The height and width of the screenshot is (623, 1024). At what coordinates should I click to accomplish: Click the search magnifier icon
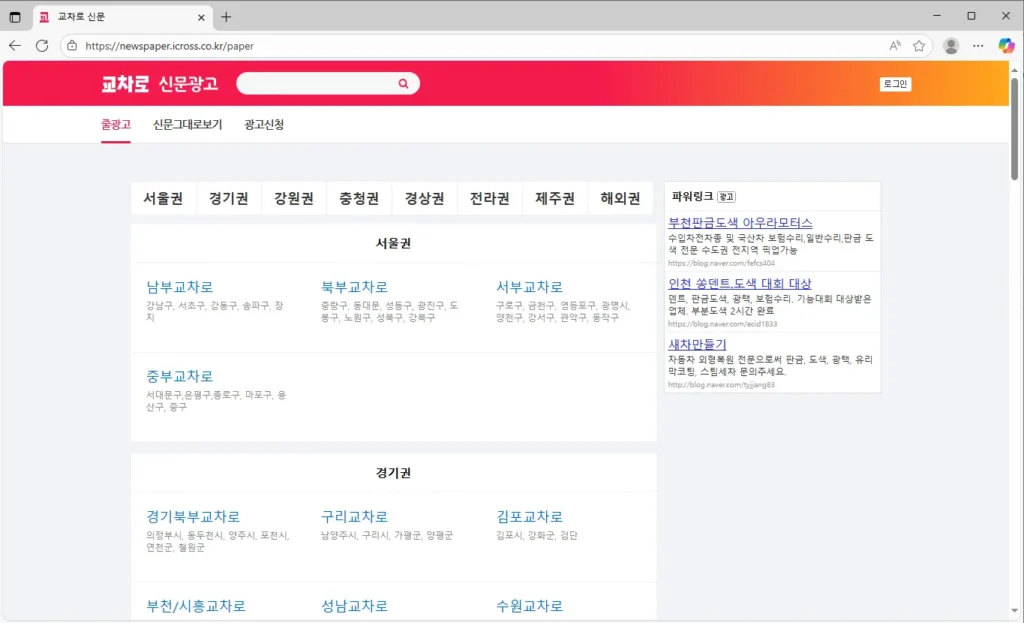click(x=403, y=83)
